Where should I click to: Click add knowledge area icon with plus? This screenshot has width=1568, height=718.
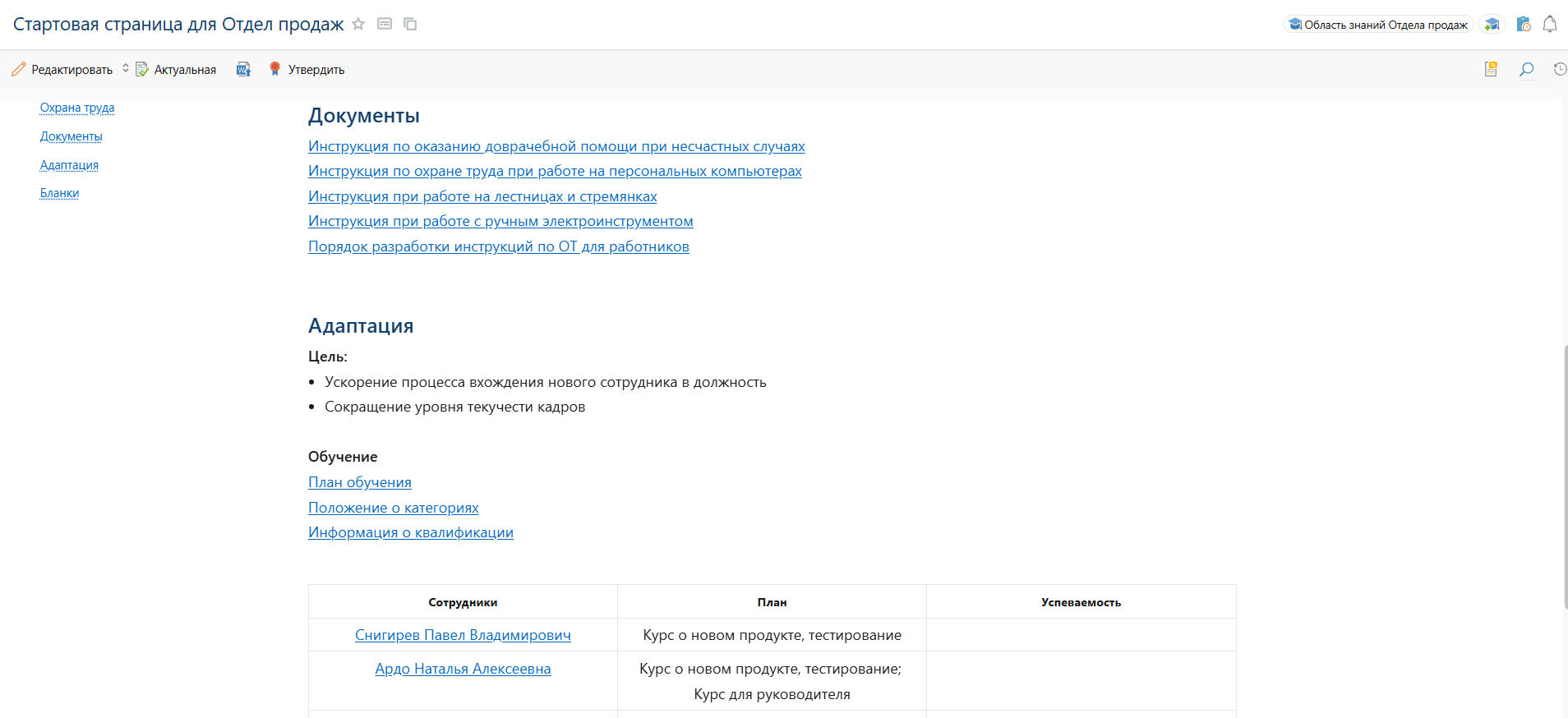point(1492,25)
